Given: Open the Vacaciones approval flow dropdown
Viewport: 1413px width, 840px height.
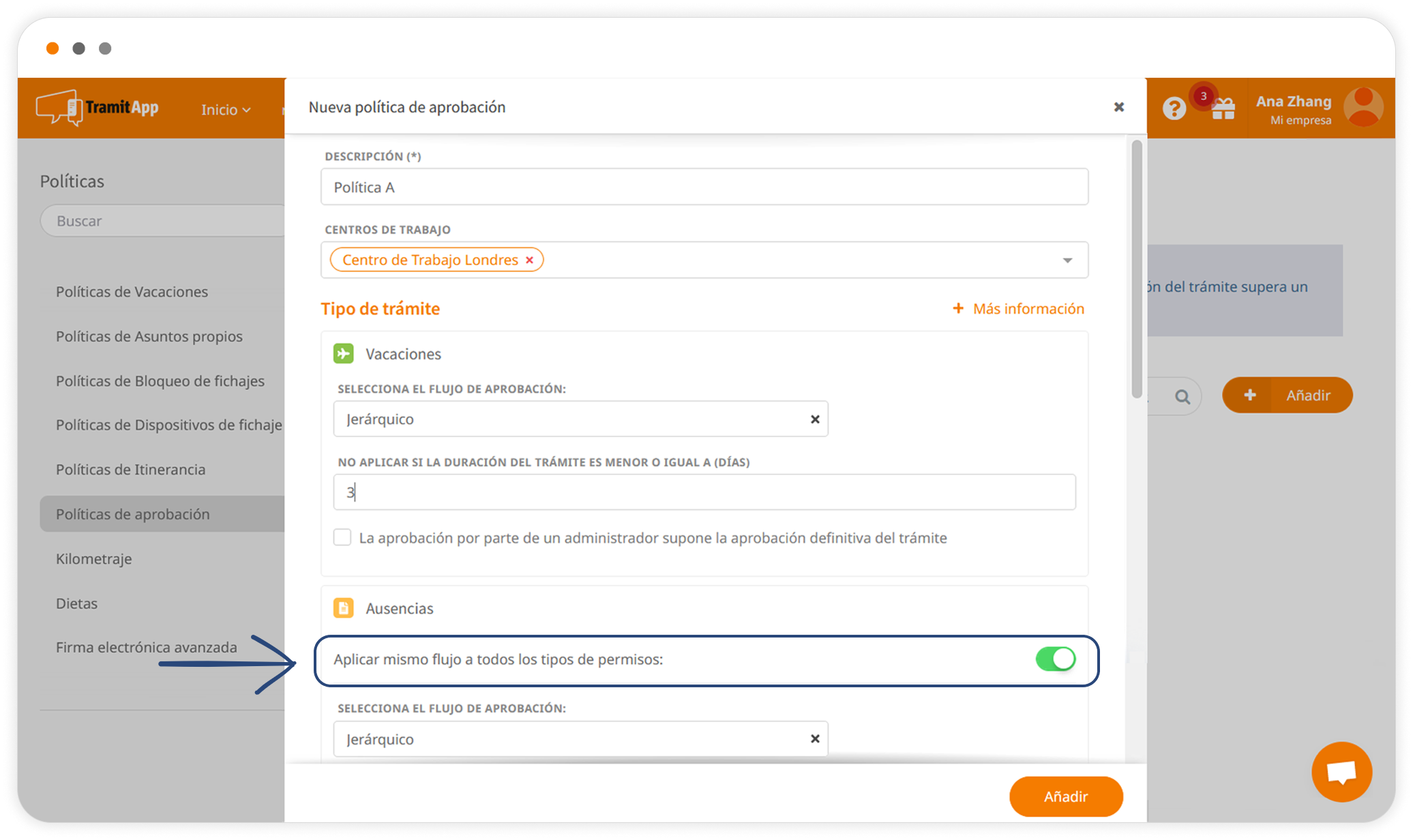Looking at the screenshot, I should [573, 419].
